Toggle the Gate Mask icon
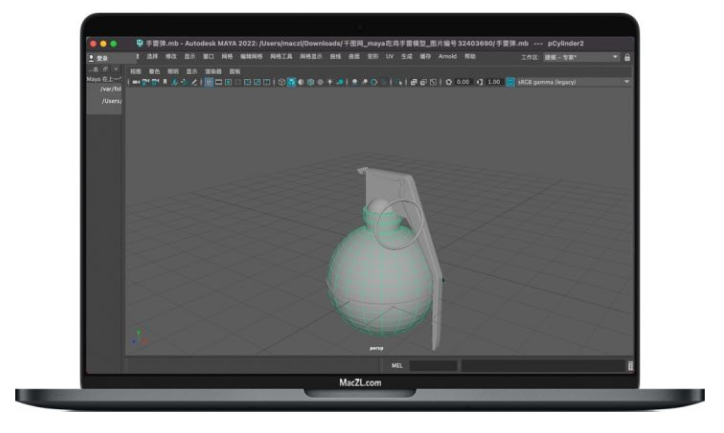Screen dimensions: 724x433 coord(238,82)
